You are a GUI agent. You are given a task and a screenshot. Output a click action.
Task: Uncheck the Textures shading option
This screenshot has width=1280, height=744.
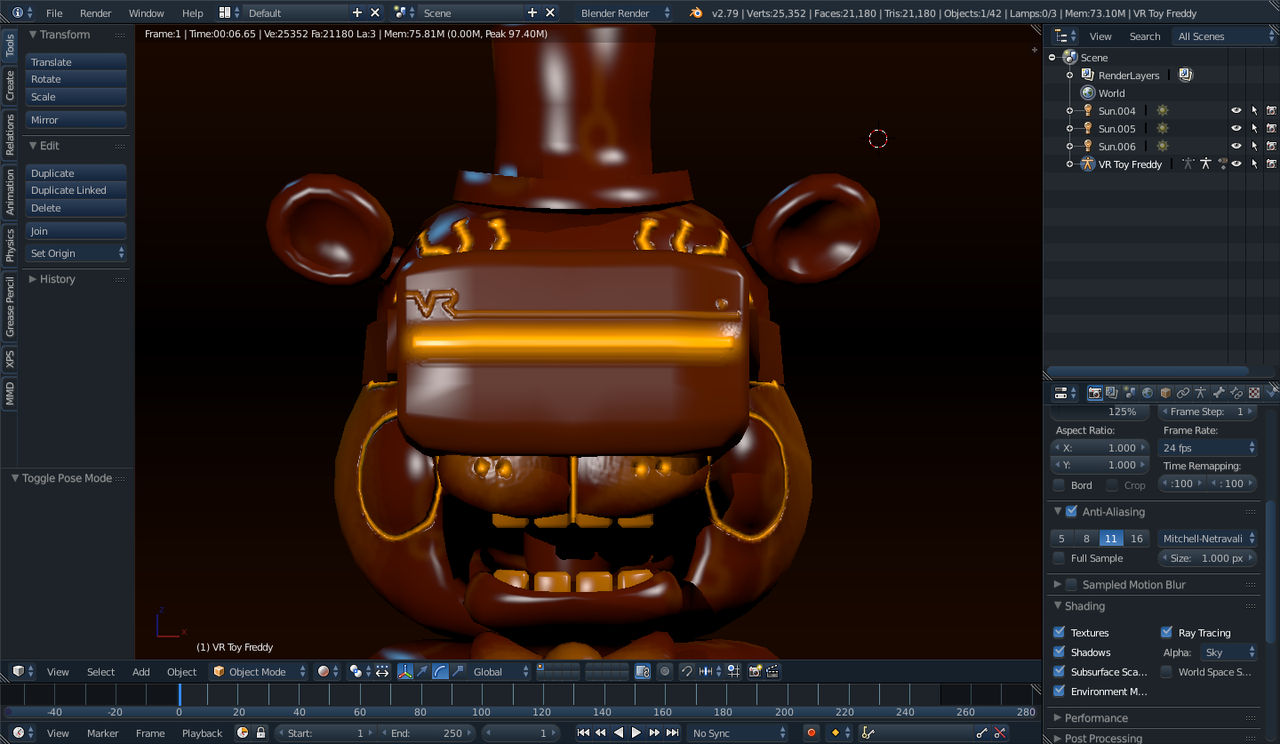pos(1059,632)
